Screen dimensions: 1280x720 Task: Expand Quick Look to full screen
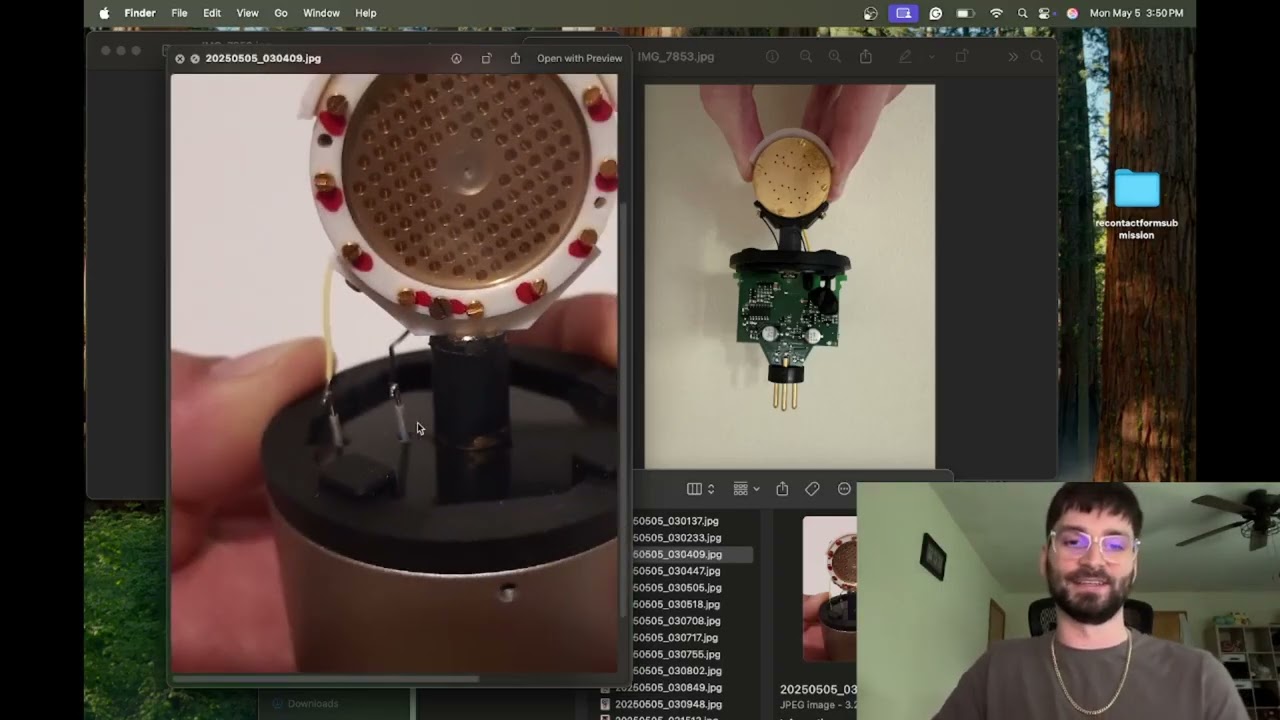[x=195, y=59]
